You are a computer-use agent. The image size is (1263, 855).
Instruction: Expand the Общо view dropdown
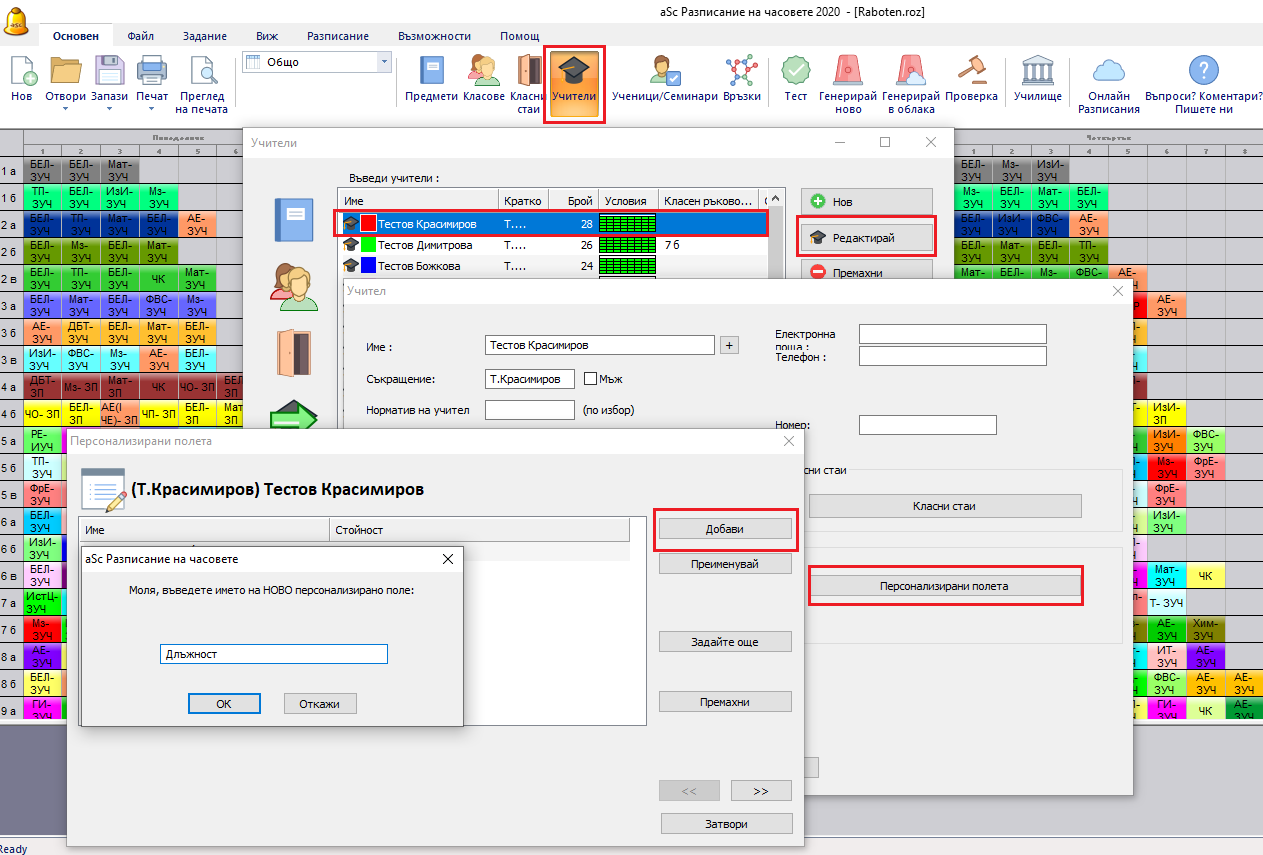(x=383, y=62)
